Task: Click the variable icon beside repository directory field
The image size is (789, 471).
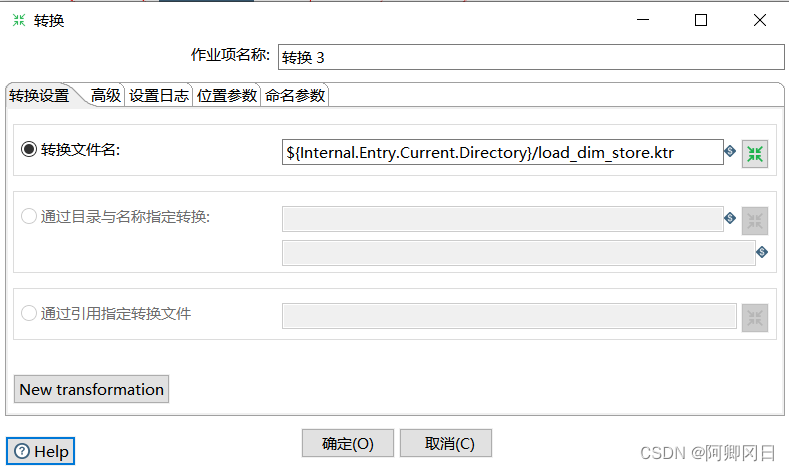Action: [x=730, y=218]
